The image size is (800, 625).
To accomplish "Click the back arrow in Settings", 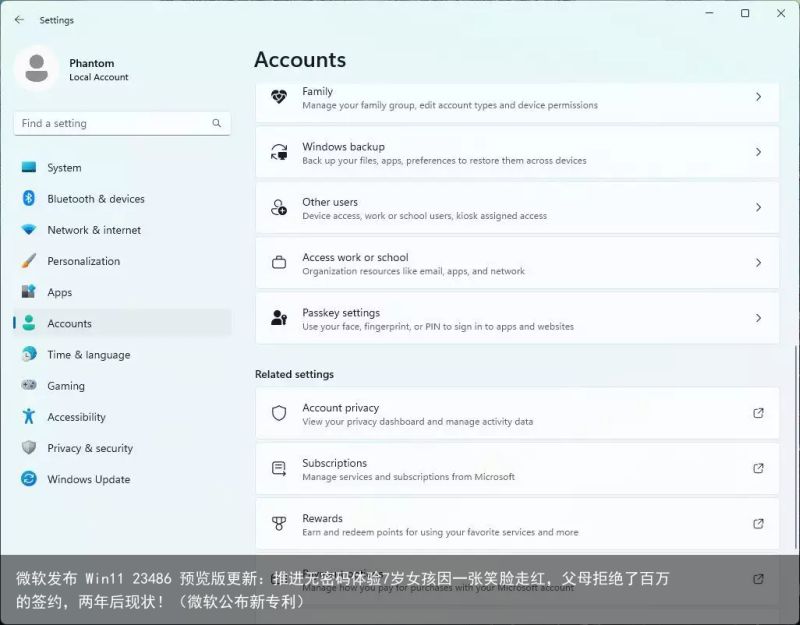I will (x=19, y=20).
